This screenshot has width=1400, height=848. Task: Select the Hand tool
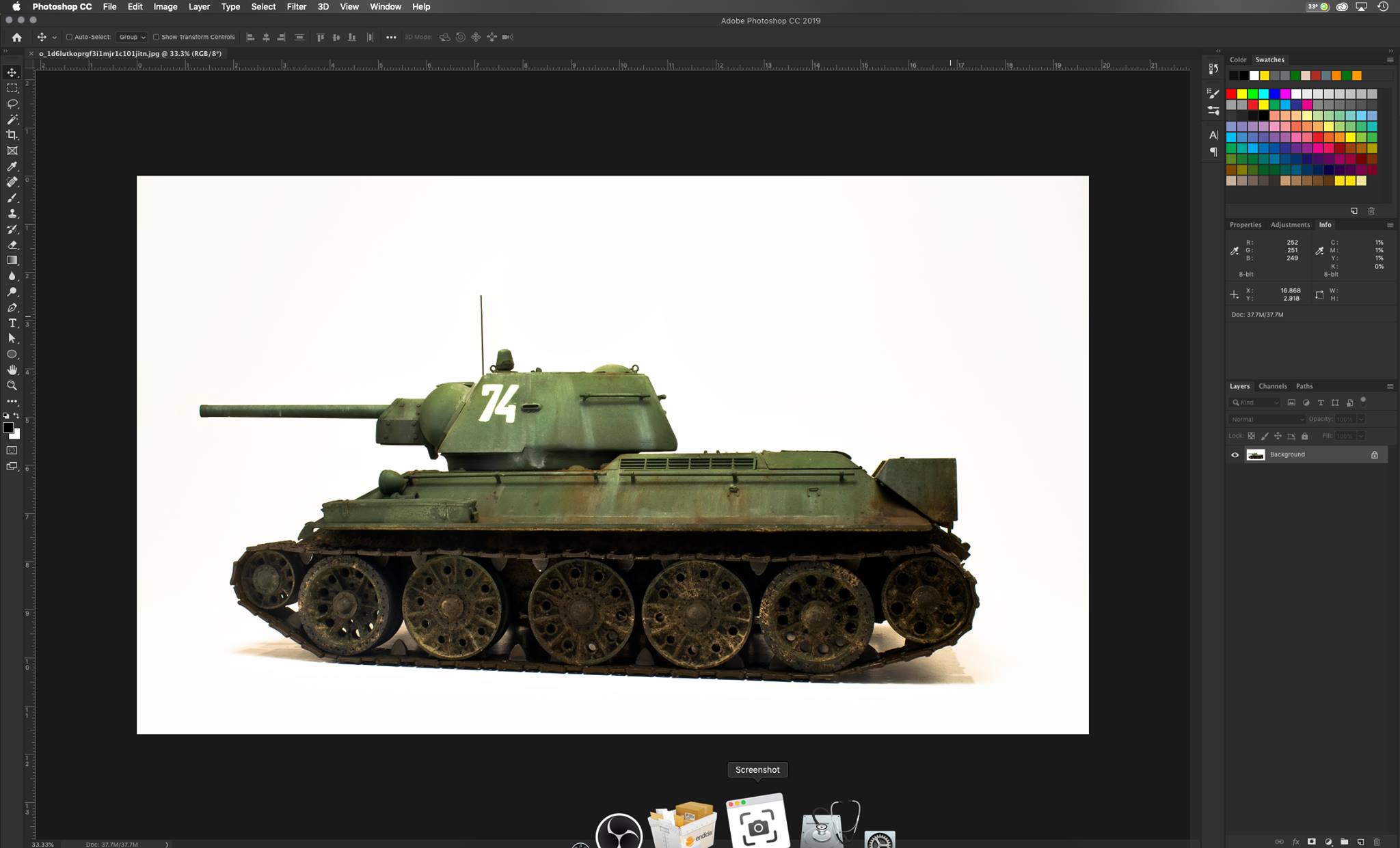12,370
